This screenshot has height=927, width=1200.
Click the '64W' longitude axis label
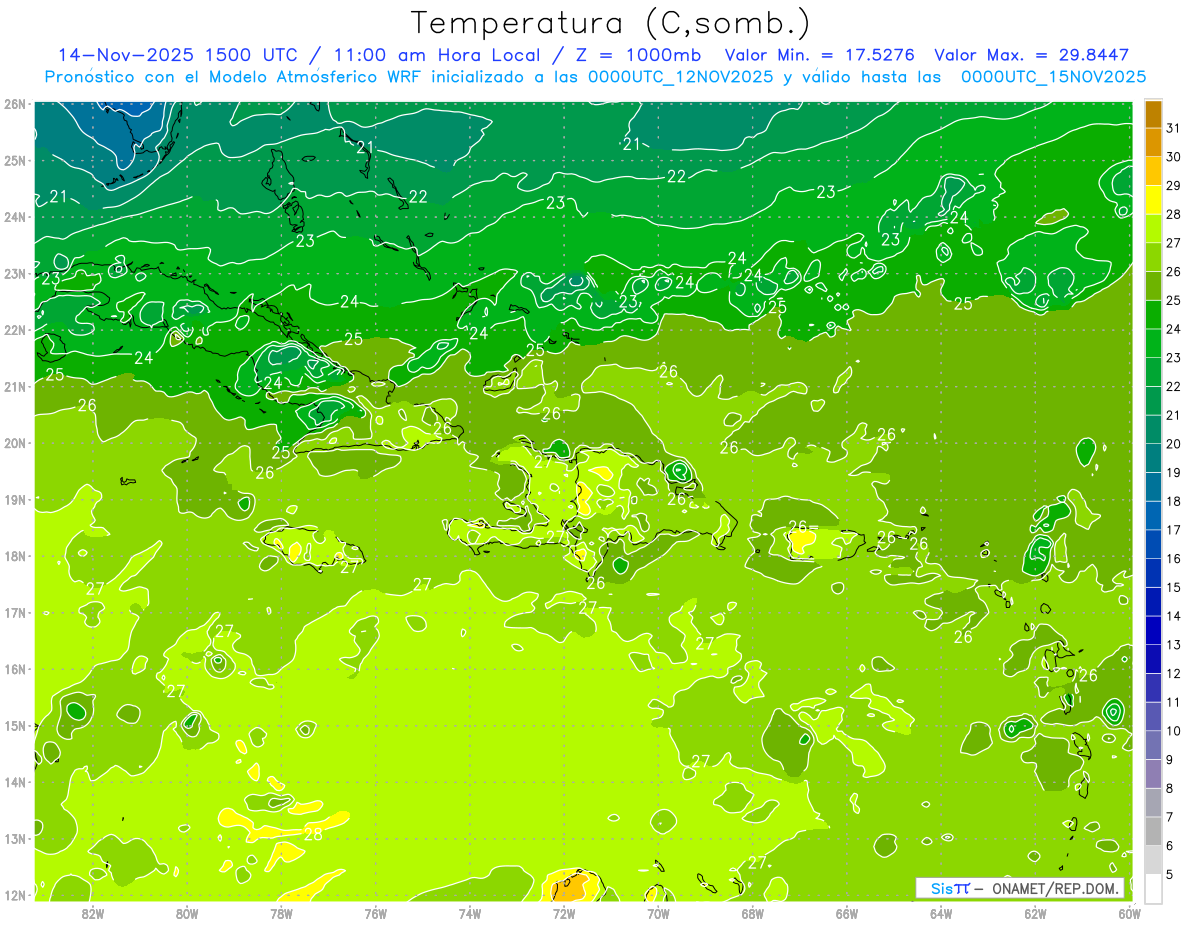[941, 913]
